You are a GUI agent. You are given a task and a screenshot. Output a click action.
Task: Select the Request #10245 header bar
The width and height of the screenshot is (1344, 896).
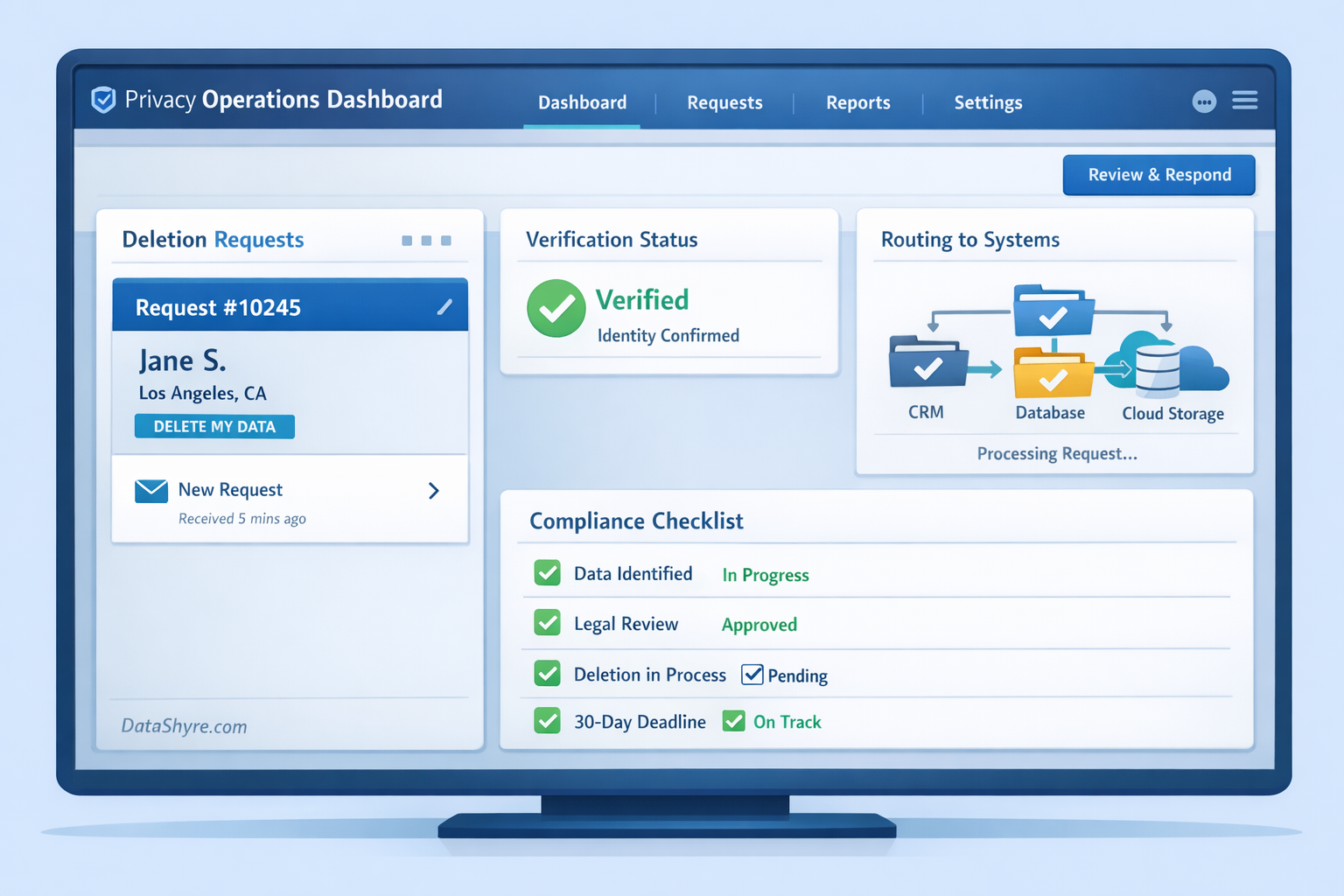[290, 305]
